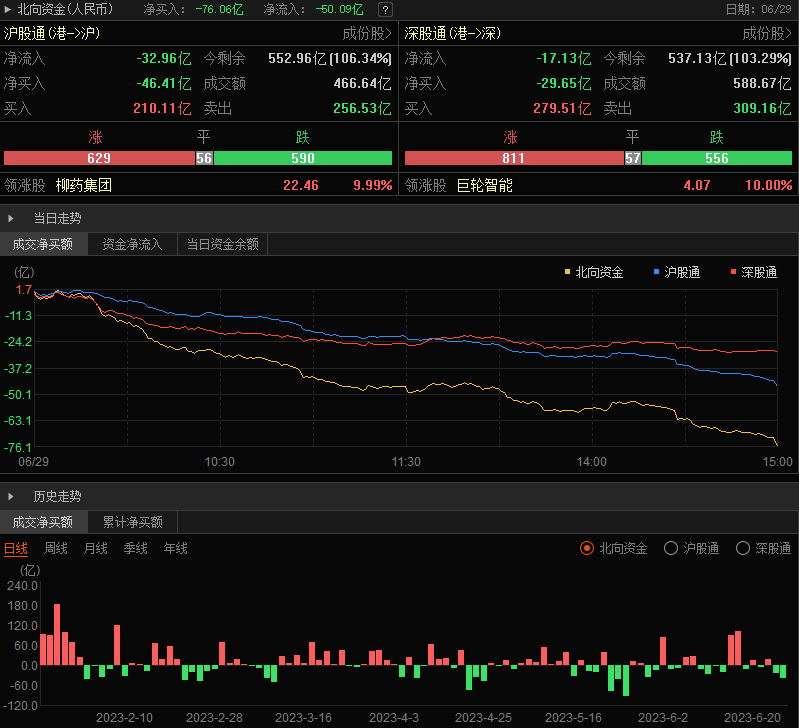
Task: Collapse the 当日走势 section arrow
Action: point(11,217)
